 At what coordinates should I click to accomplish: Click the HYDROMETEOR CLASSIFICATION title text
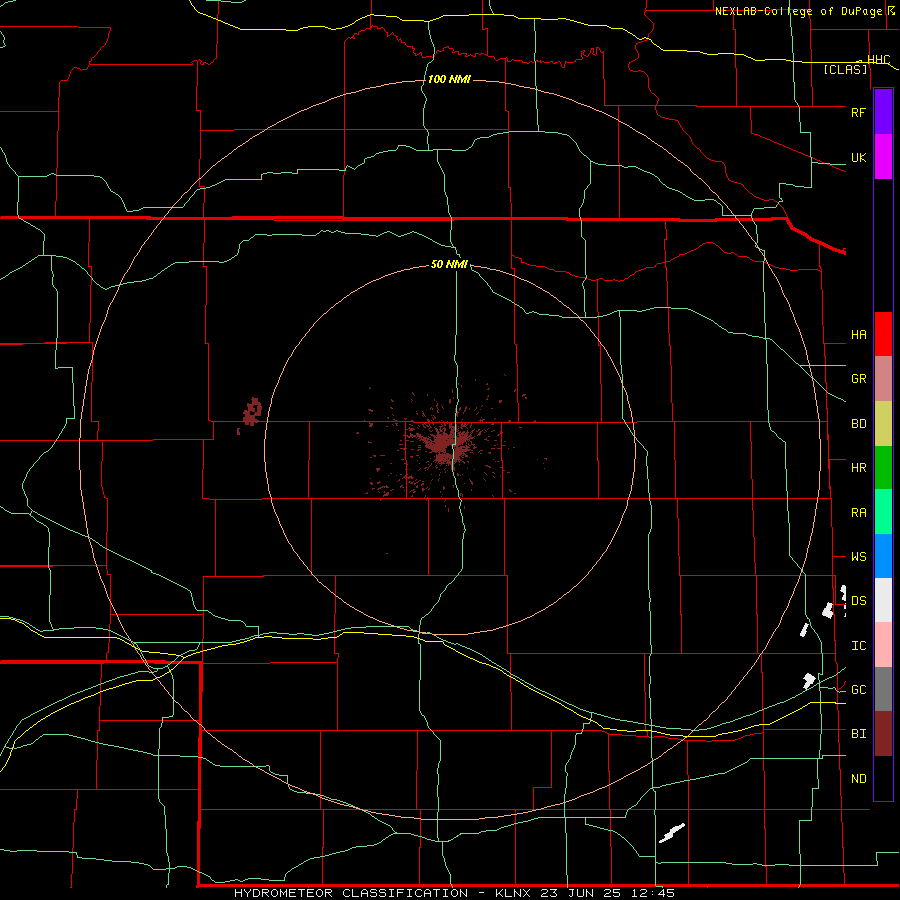[351, 893]
